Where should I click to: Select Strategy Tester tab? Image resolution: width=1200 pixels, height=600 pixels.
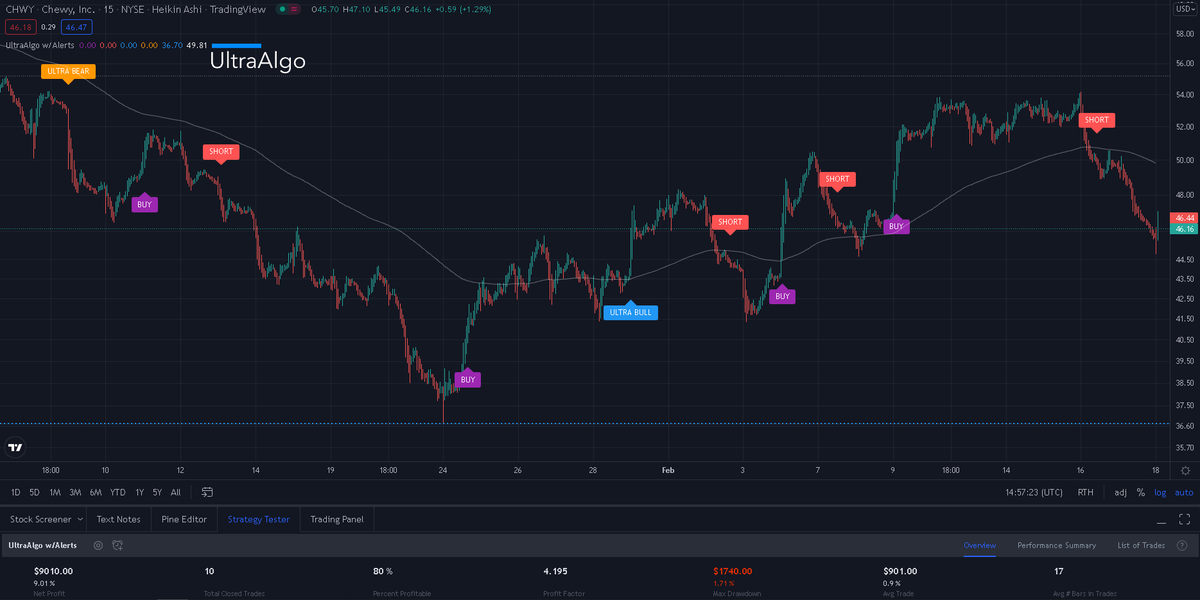click(258, 519)
